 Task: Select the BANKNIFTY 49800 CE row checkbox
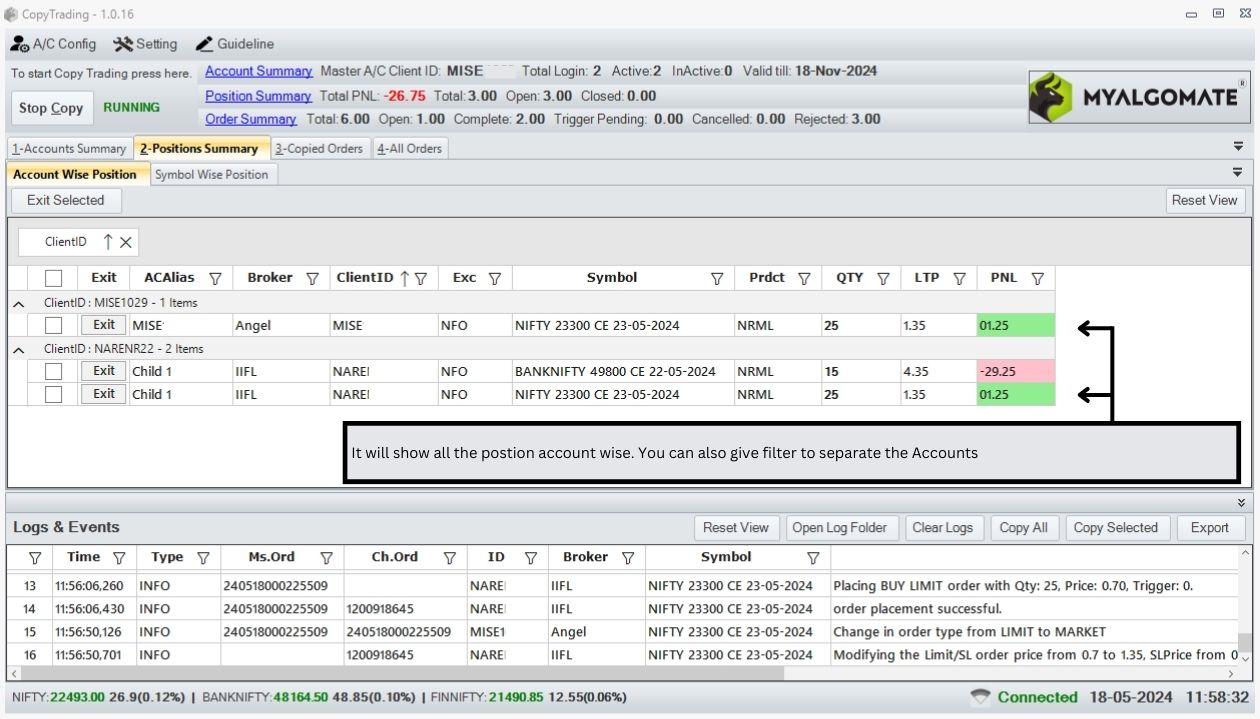click(x=54, y=371)
